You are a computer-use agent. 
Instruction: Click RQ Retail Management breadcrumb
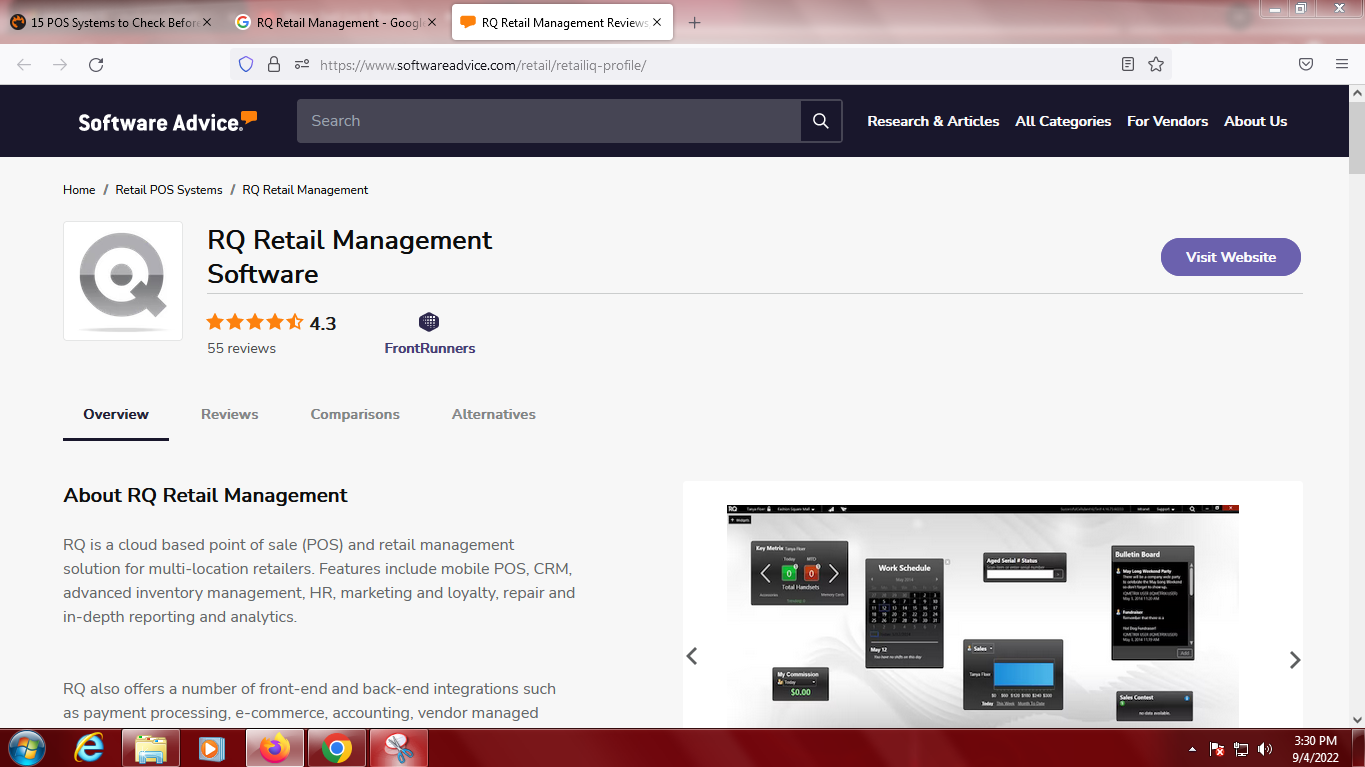tap(305, 189)
